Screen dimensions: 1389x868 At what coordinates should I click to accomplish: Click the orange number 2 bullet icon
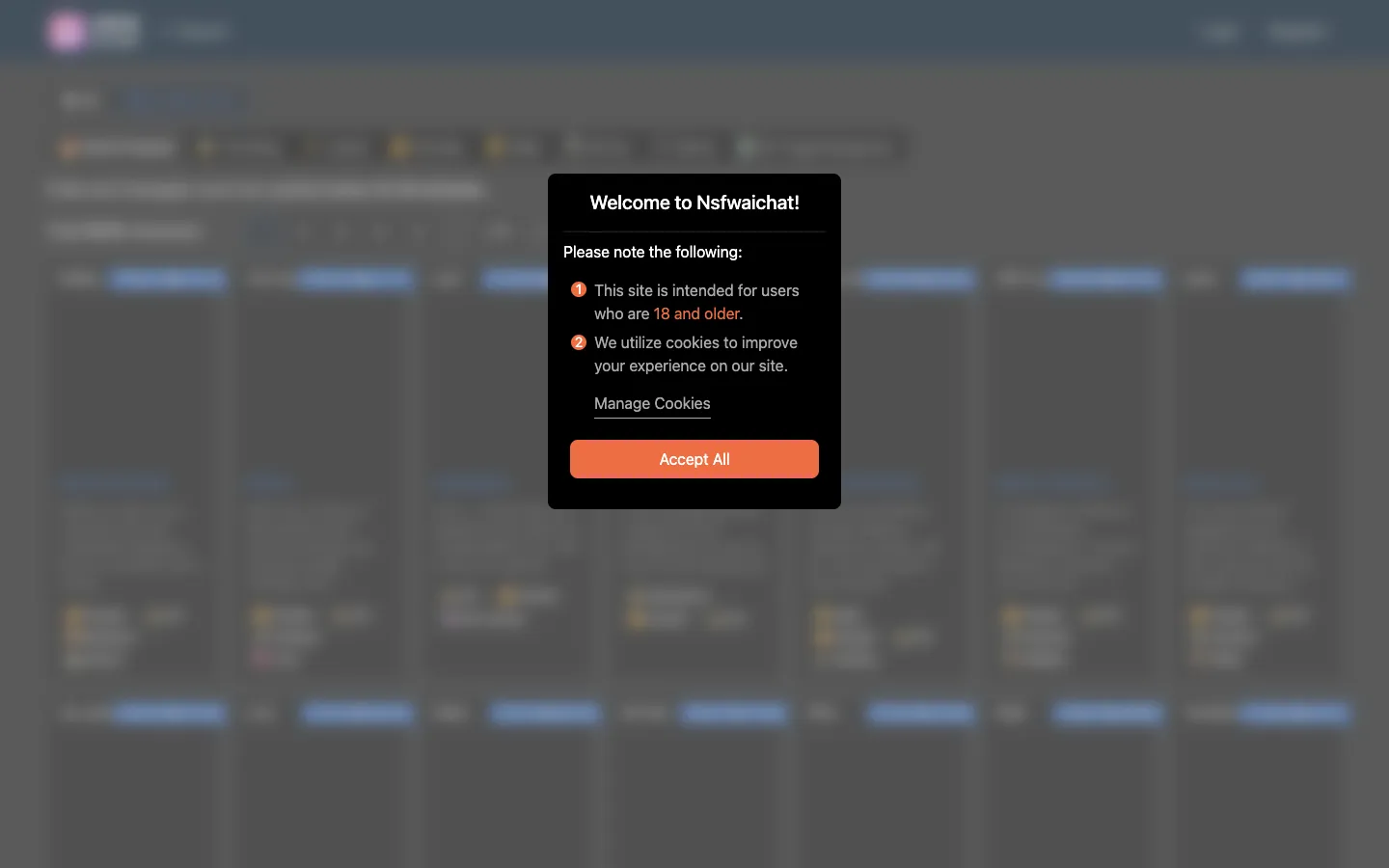click(x=579, y=341)
